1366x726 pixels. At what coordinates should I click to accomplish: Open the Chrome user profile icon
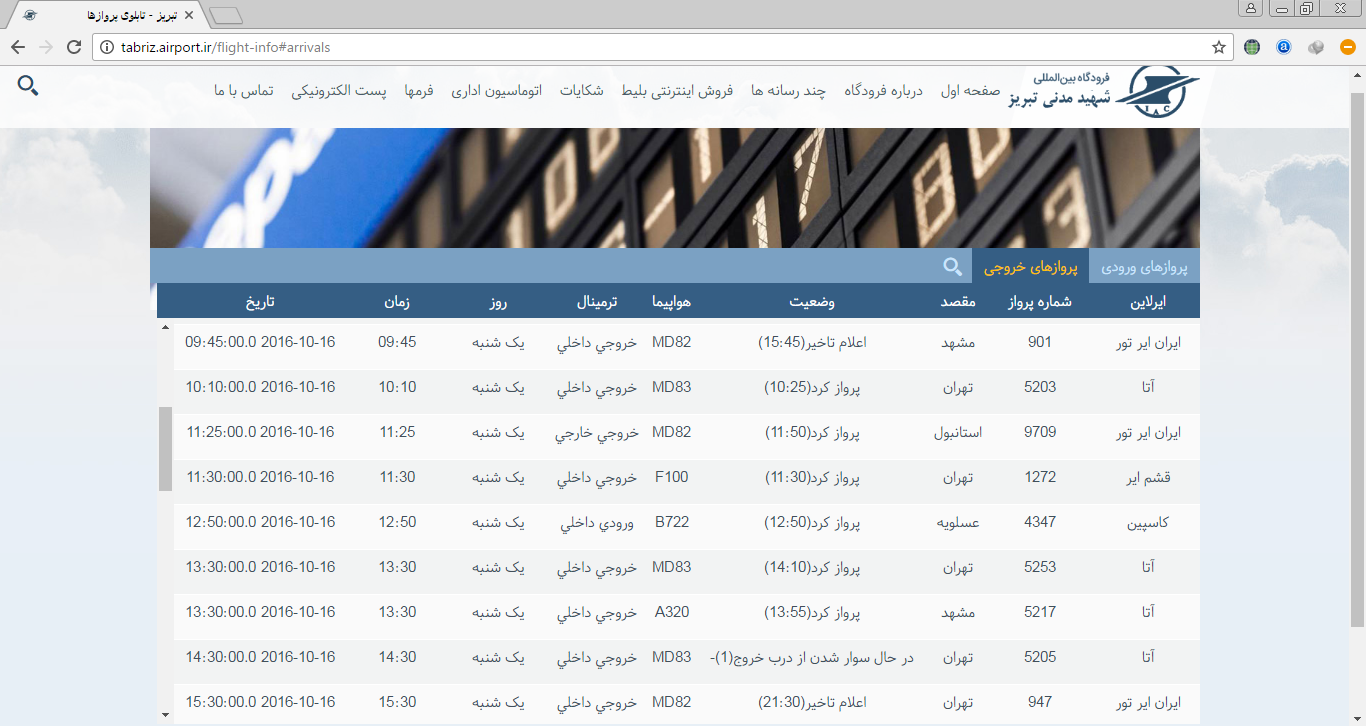(x=1251, y=9)
